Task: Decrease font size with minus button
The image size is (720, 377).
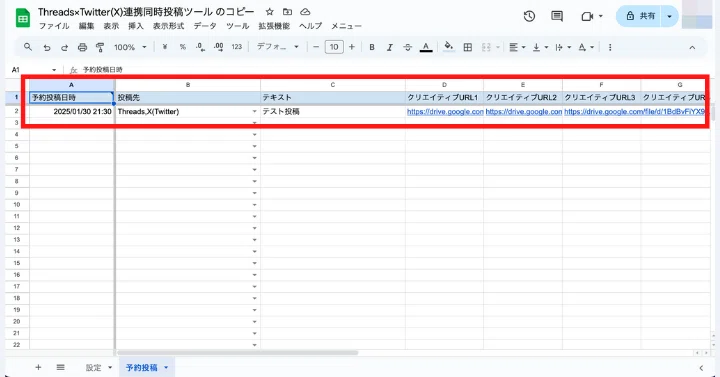Action: pyautogui.click(x=316, y=47)
